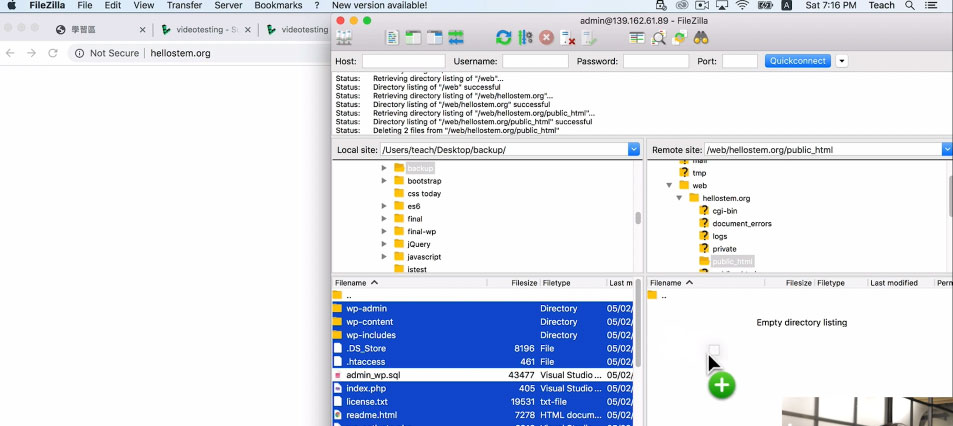The image size is (953, 426).
Task: Open the Local site path dropdown
Action: 633,149
